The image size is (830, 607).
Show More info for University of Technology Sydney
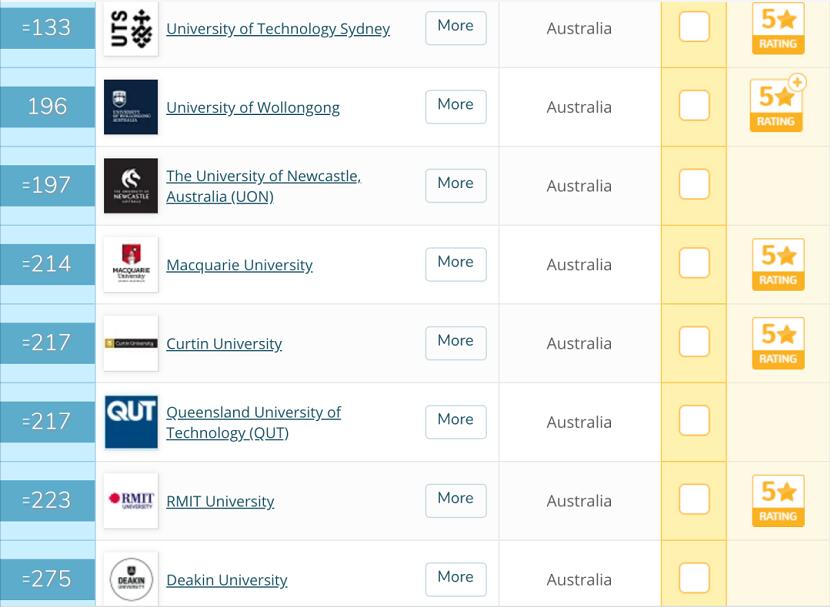coord(456,27)
